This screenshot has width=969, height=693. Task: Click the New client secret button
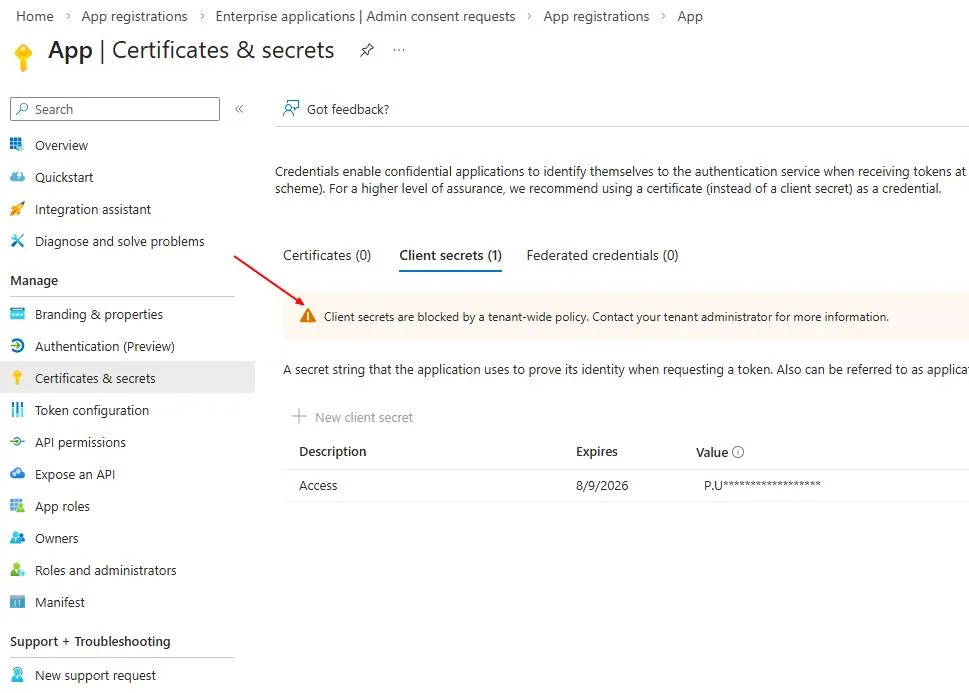[x=352, y=417]
